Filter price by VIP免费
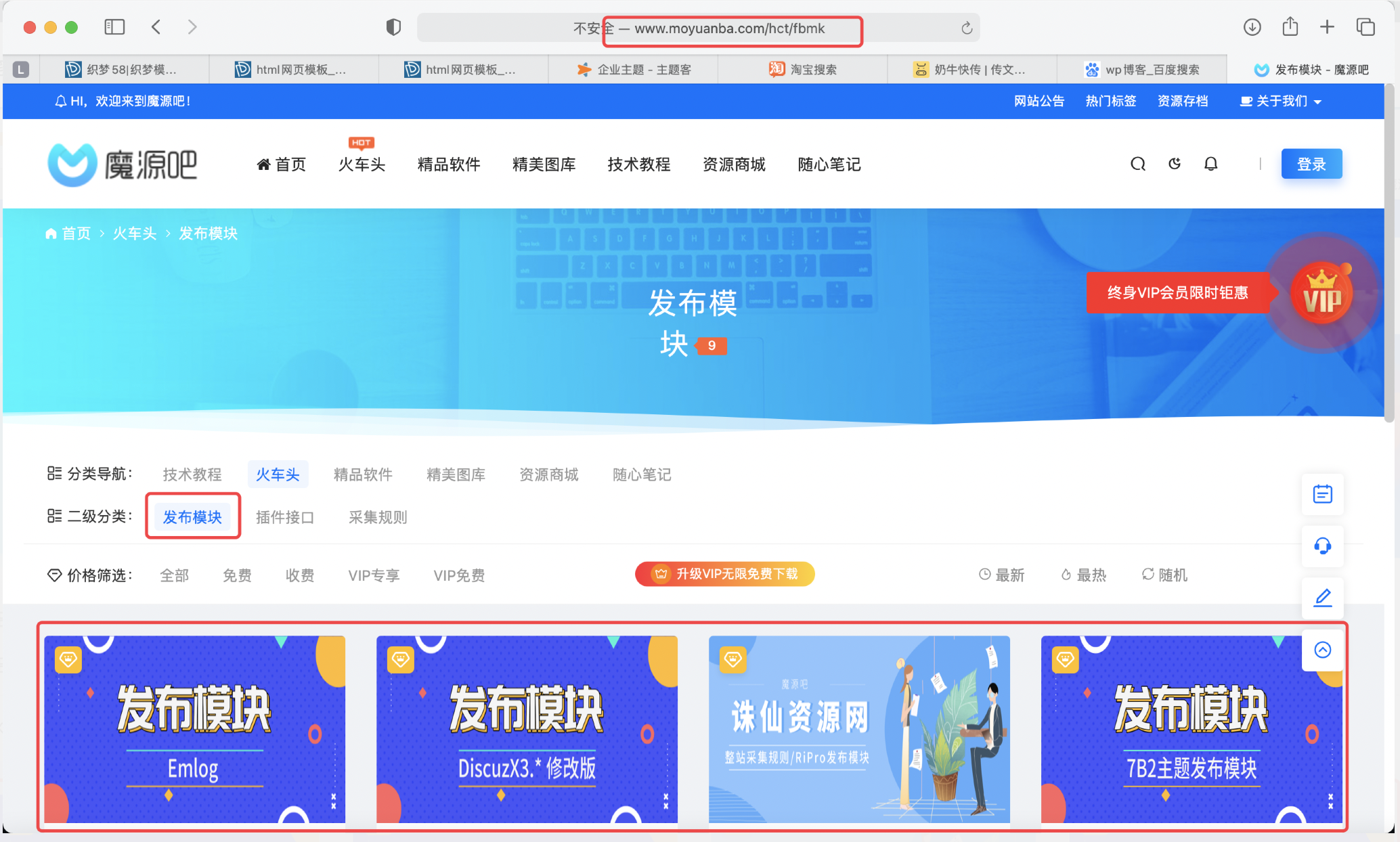This screenshot has height=842, width=1400. (x=459, y=575)
